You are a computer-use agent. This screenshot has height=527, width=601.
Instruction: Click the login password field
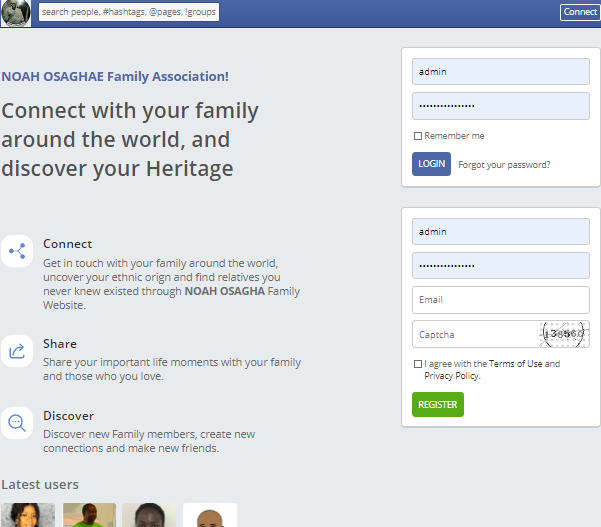(x=500, y=106)
